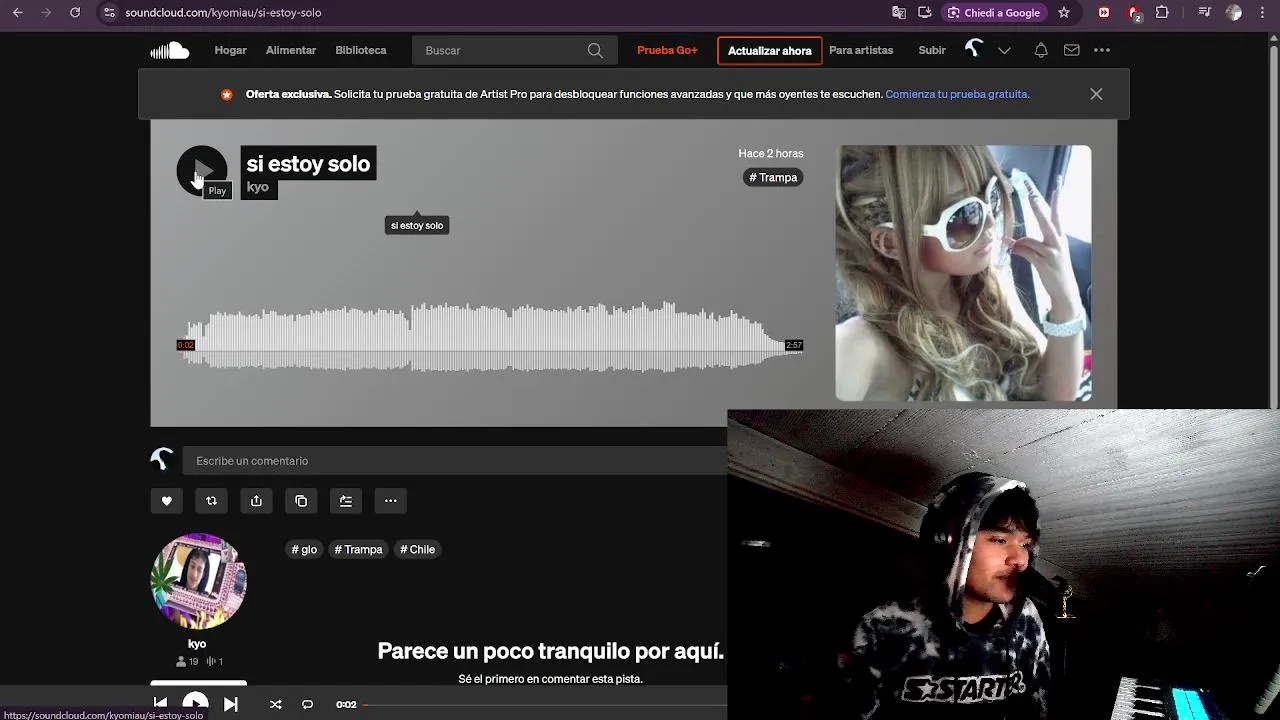The width and height of the screenshot is (1280, 720).
Task: Open the Chrome profile avatar
Action: click(1234, 13)
